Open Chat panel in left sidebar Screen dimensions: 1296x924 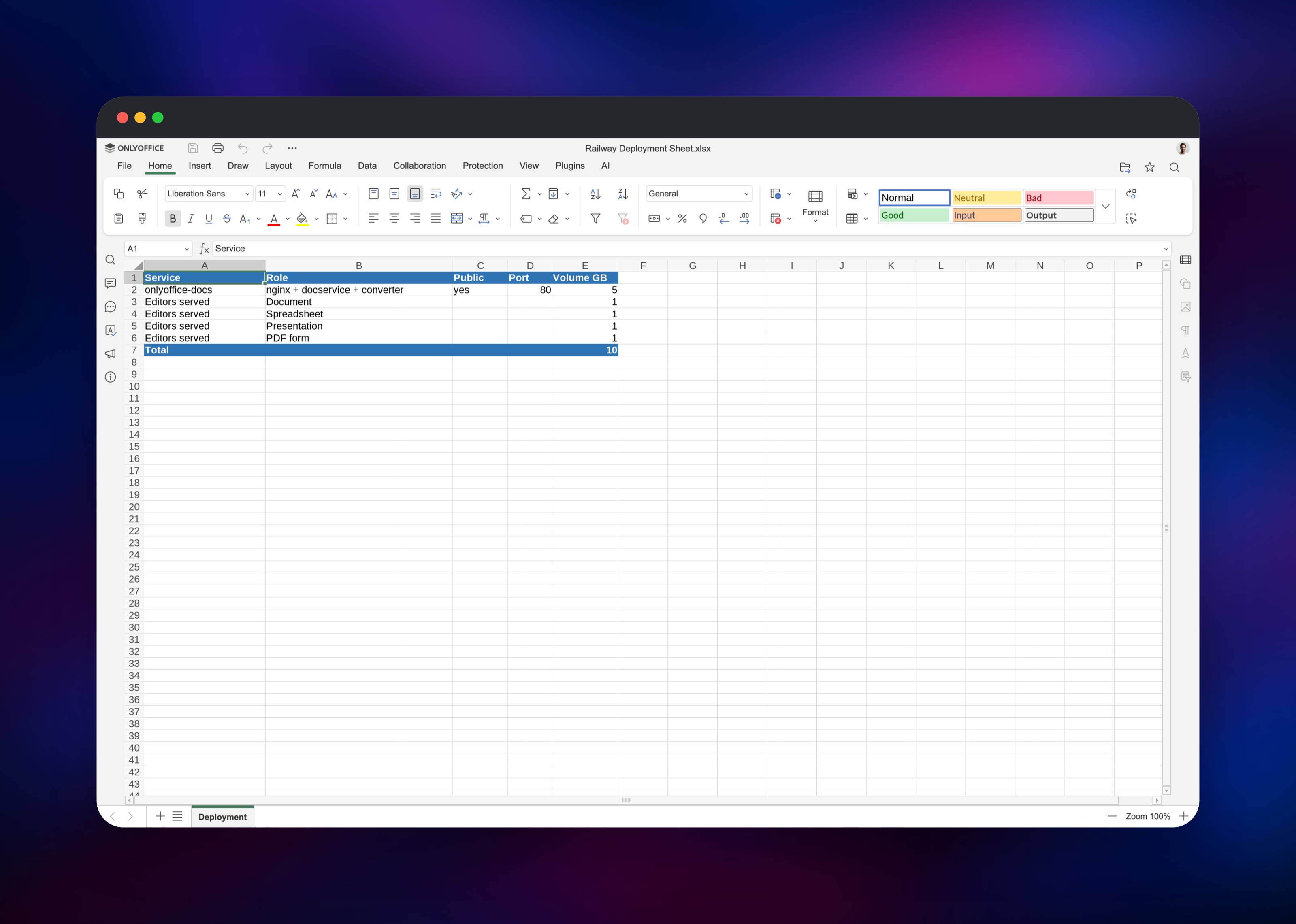tap(111, 307)
